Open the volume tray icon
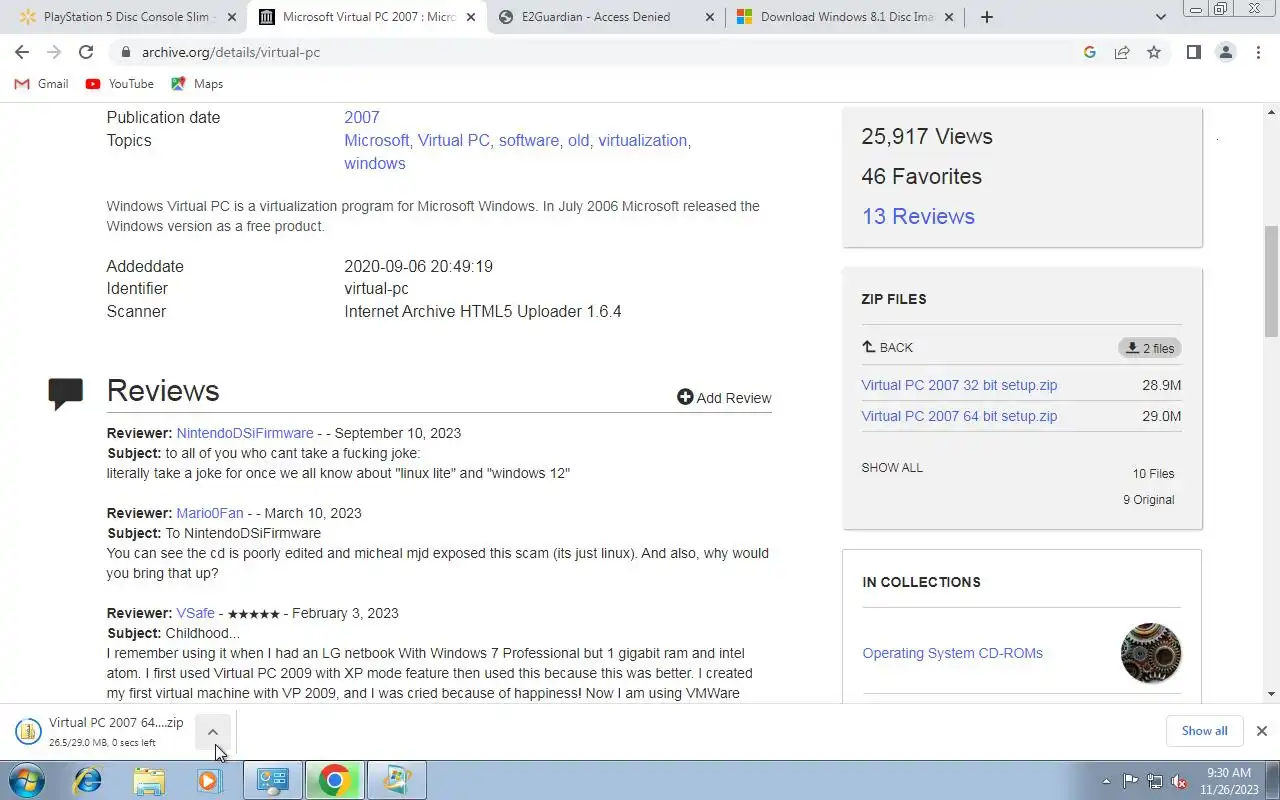This screenshot has height=800, width=1280. pyautogui.click(x=1179, y=781)
